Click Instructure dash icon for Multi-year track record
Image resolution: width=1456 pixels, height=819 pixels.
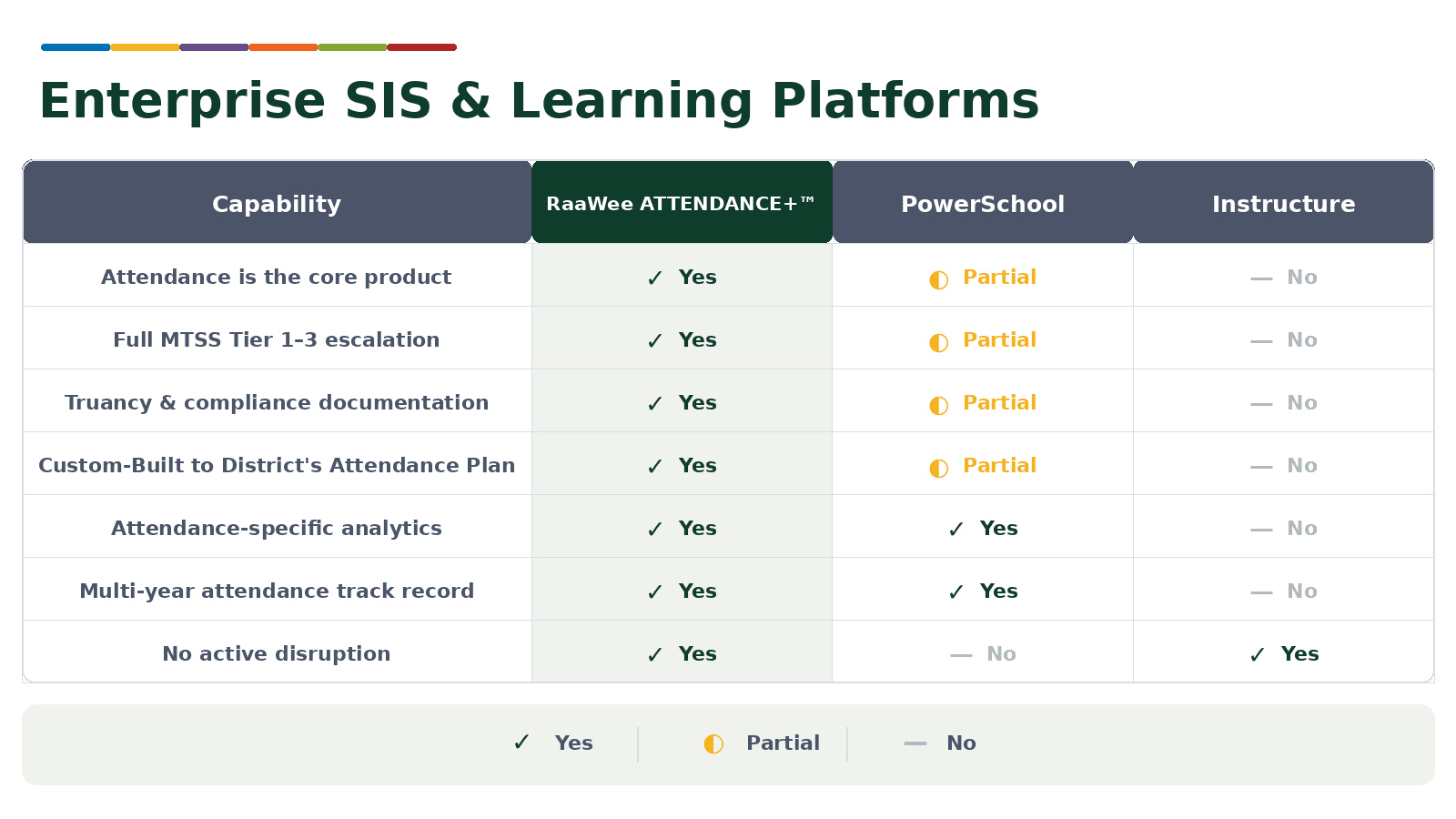click(x=1261, y=592)
